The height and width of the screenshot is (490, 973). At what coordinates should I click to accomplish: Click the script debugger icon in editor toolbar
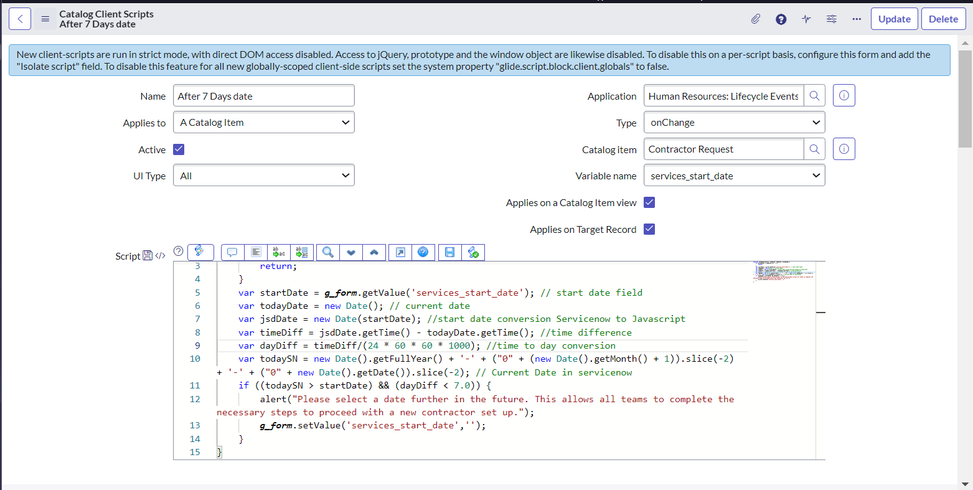473,252
